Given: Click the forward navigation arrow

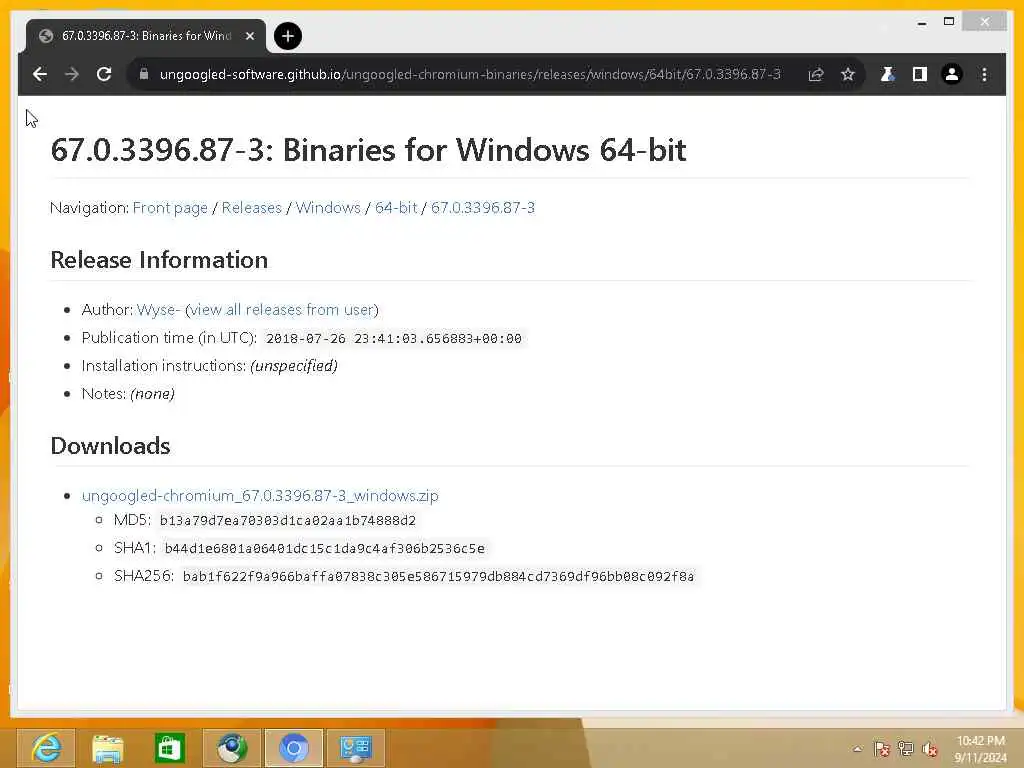Looking at the screenshot, I should click(x=72, y=74).
